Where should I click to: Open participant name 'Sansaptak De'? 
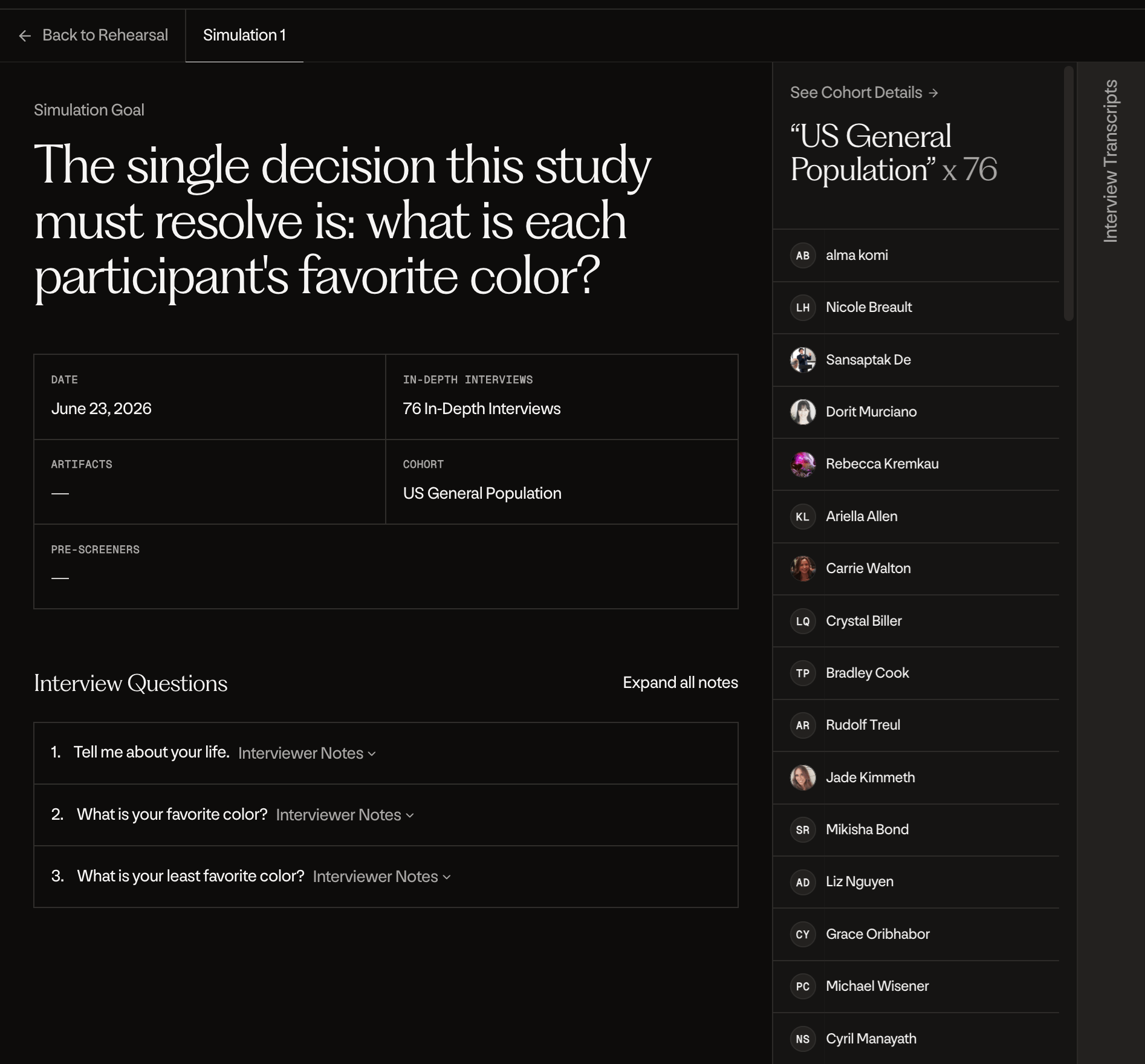click(869, 360)
